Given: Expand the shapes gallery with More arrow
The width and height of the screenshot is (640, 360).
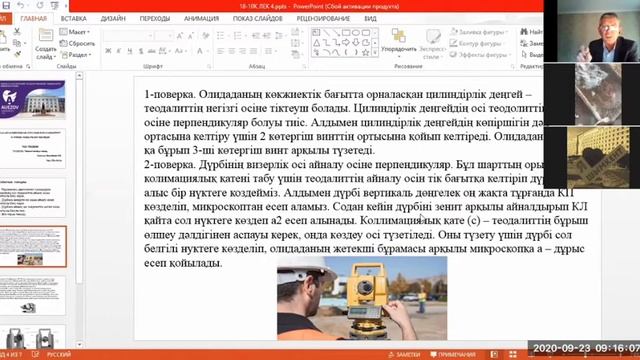Looking at the screenshot, I should pos(375,53).
